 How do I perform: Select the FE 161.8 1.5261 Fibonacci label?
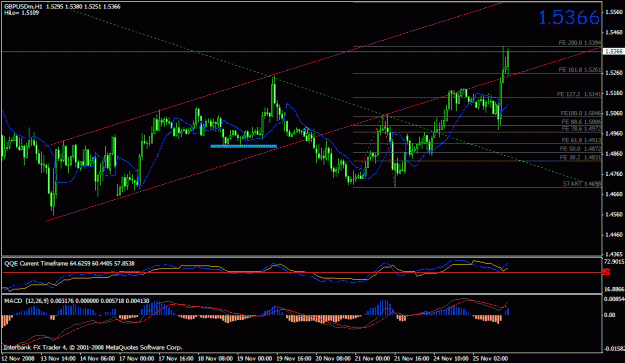pyautogui.click(x=580, y=70)
